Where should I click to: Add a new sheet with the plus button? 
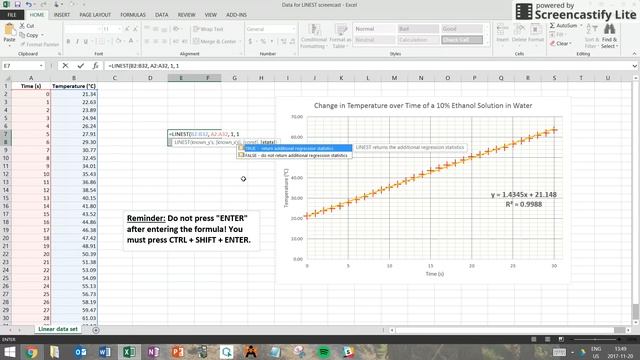(96, 330)
